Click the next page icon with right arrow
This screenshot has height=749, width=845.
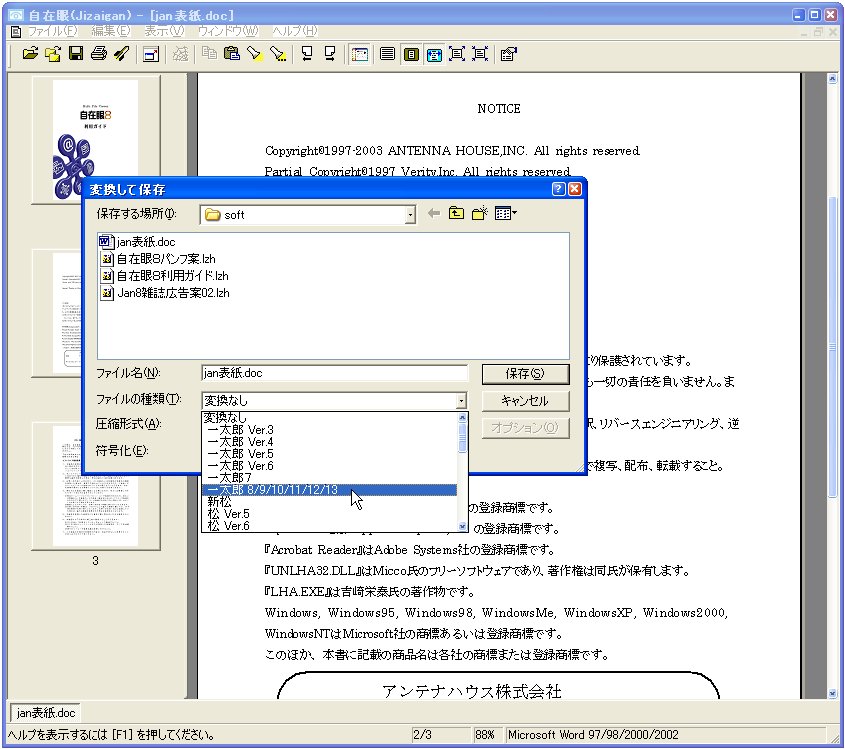point(330,54)
